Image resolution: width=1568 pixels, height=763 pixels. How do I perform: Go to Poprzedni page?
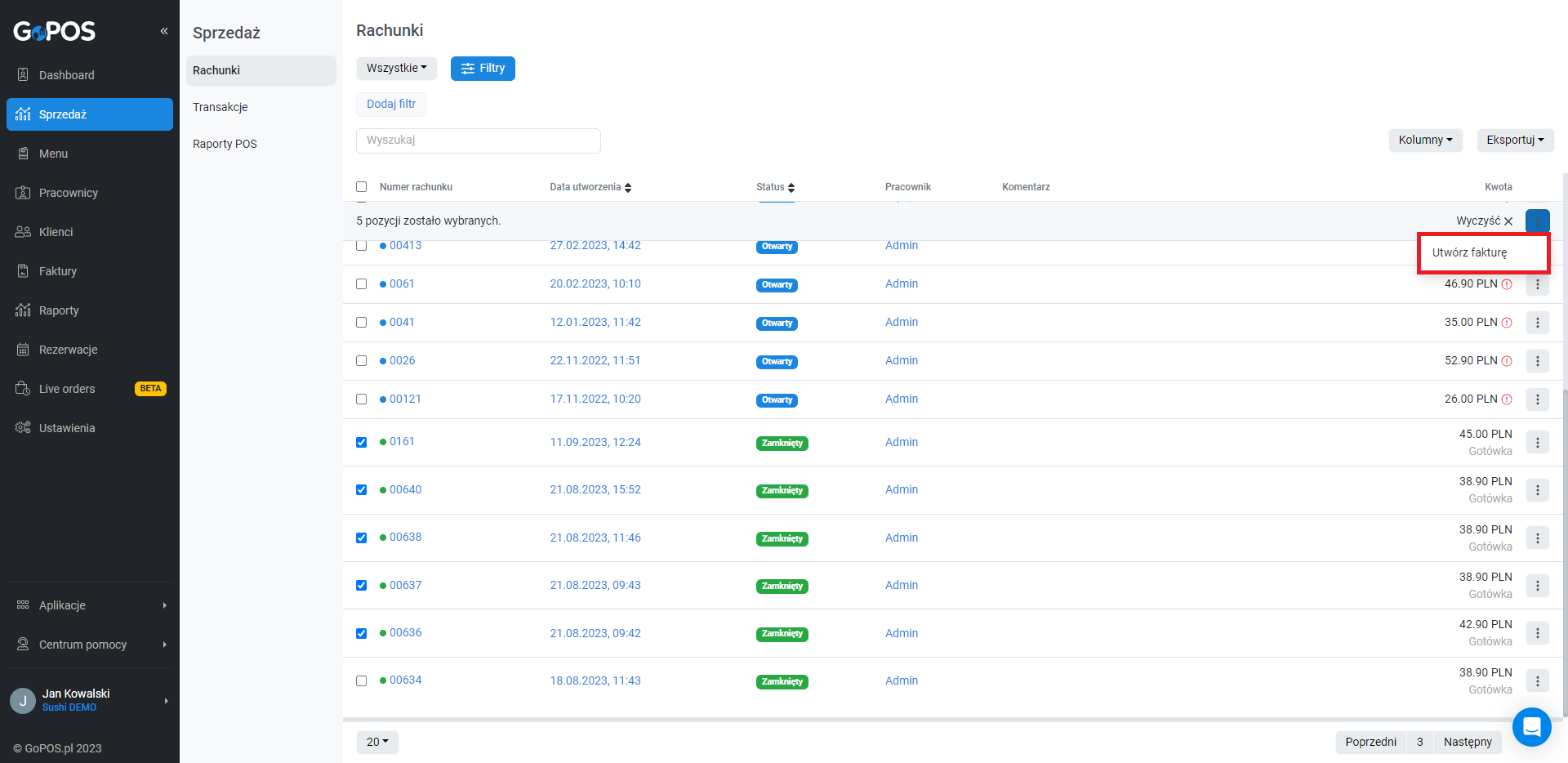(x=1371, y=742)
